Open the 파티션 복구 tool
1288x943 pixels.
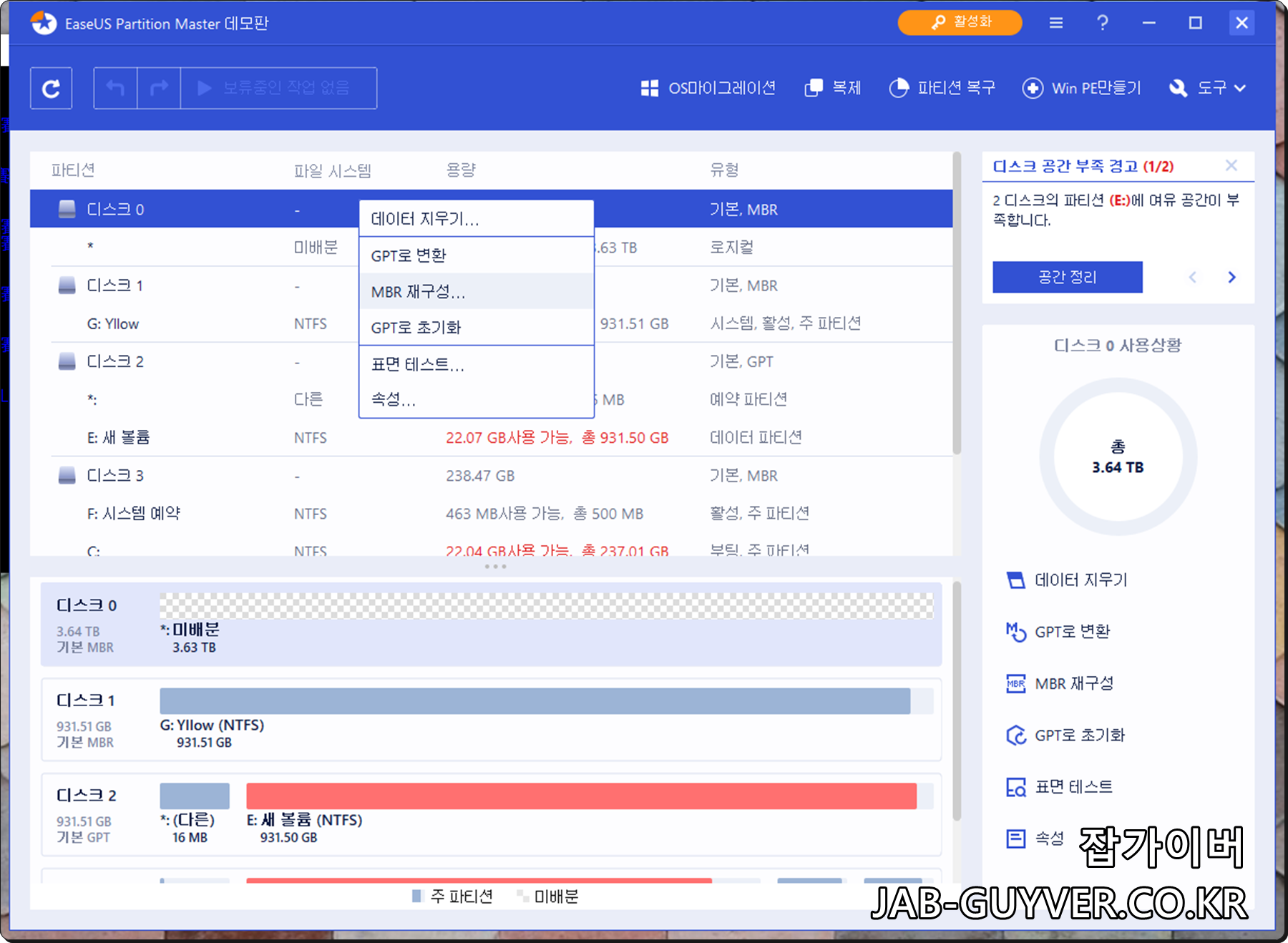(942, 88)
